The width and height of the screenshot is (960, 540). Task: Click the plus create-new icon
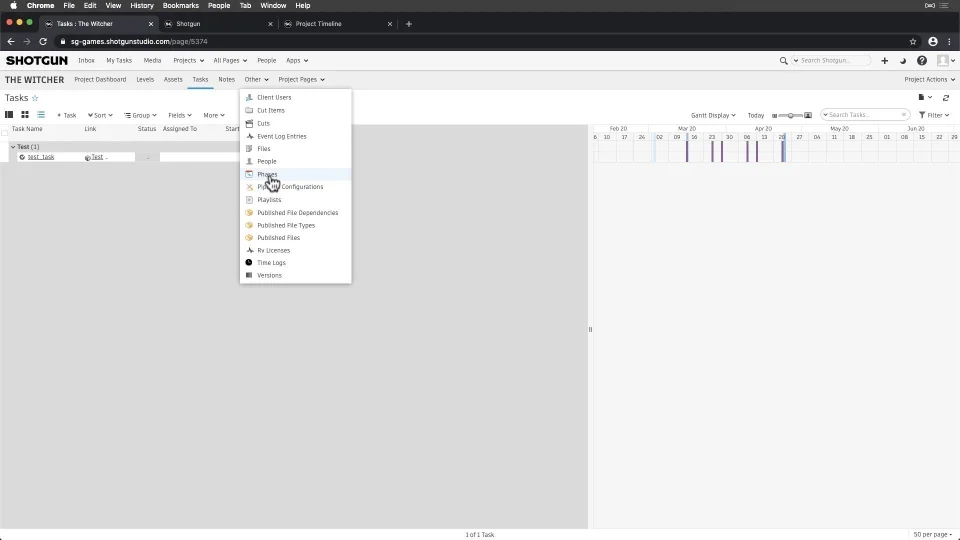(884, 61)
